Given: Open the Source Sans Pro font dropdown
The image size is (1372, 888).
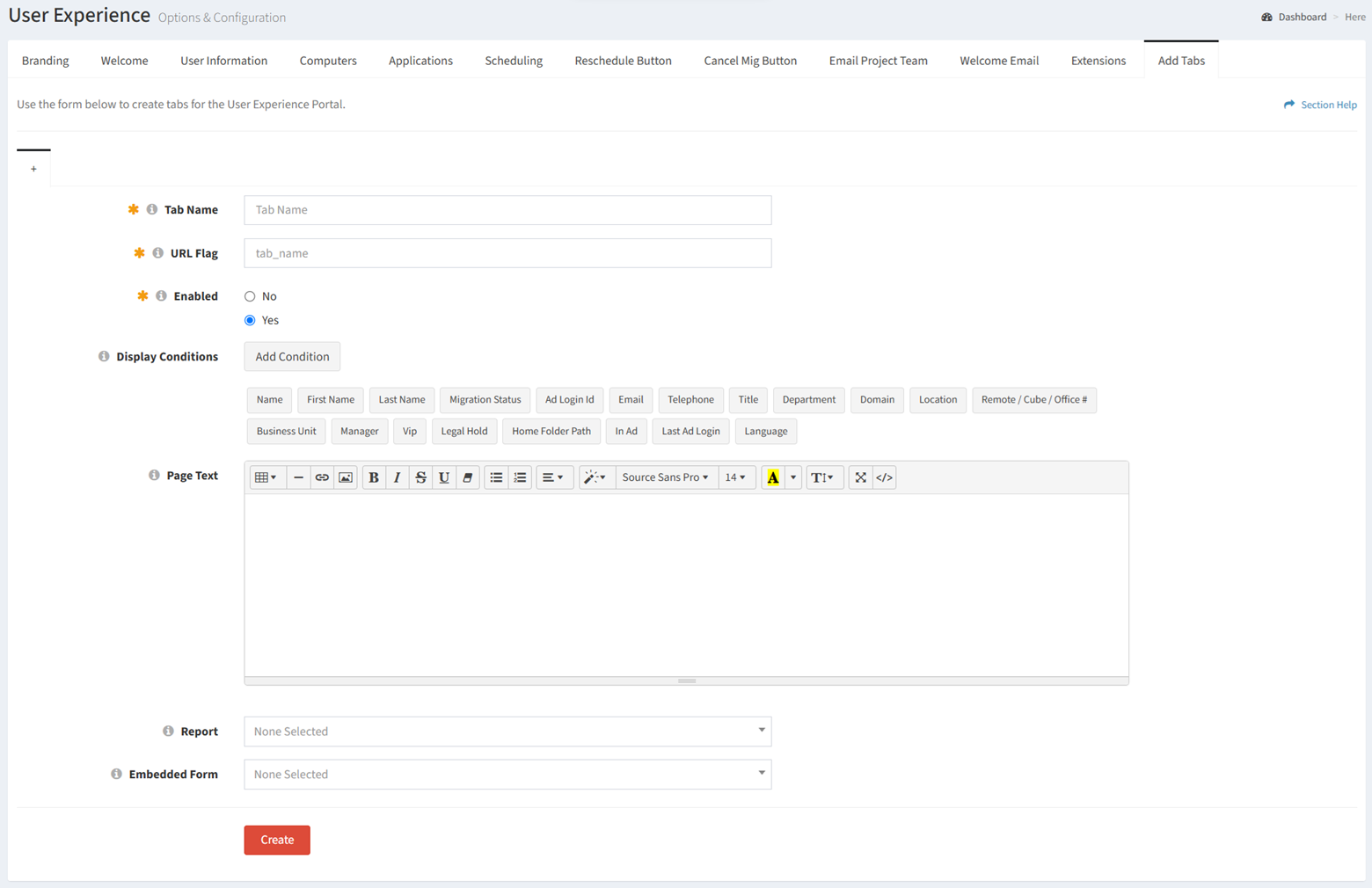Looking at the screenshot, I should click(x=665, y=477).
